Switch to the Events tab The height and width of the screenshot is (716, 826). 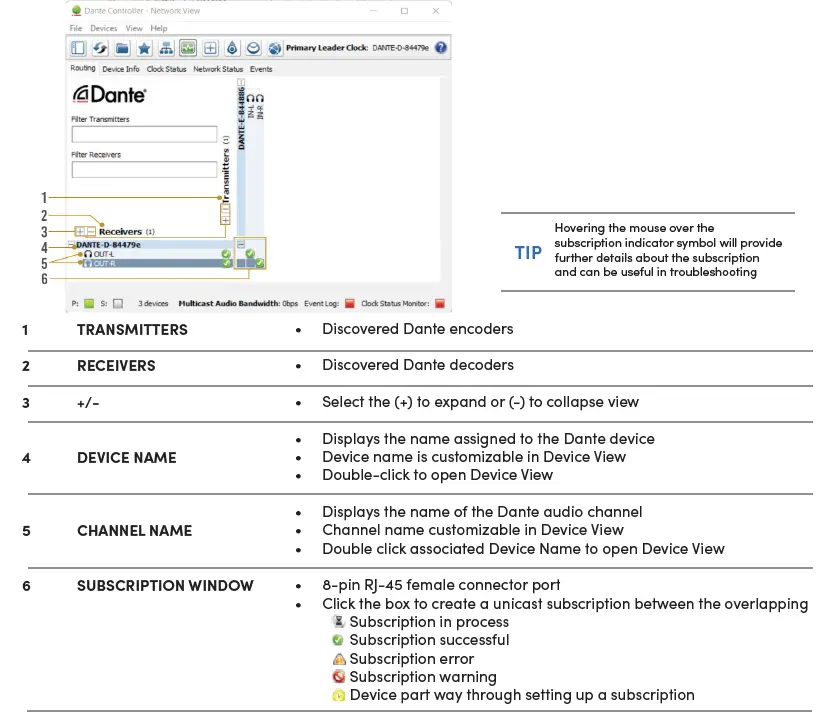pos(261,69)
